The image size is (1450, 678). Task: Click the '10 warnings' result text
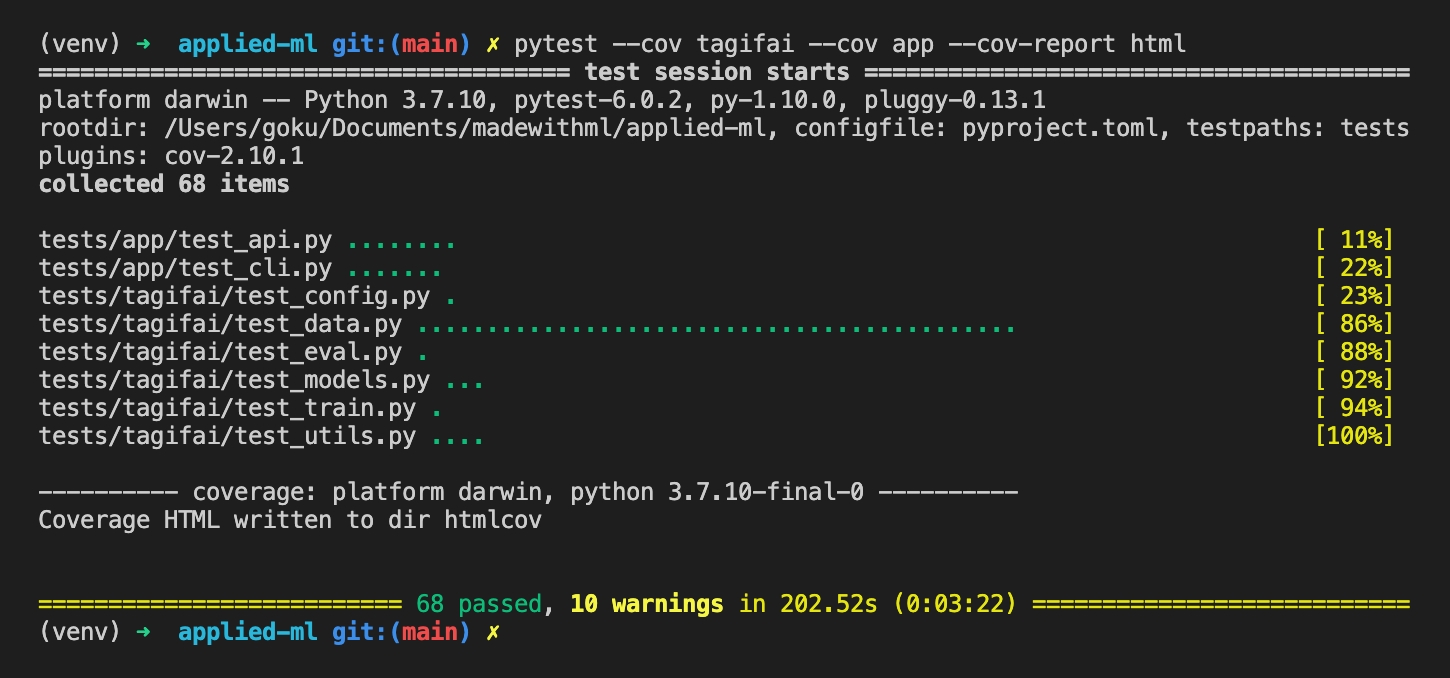tap(647, 604)
